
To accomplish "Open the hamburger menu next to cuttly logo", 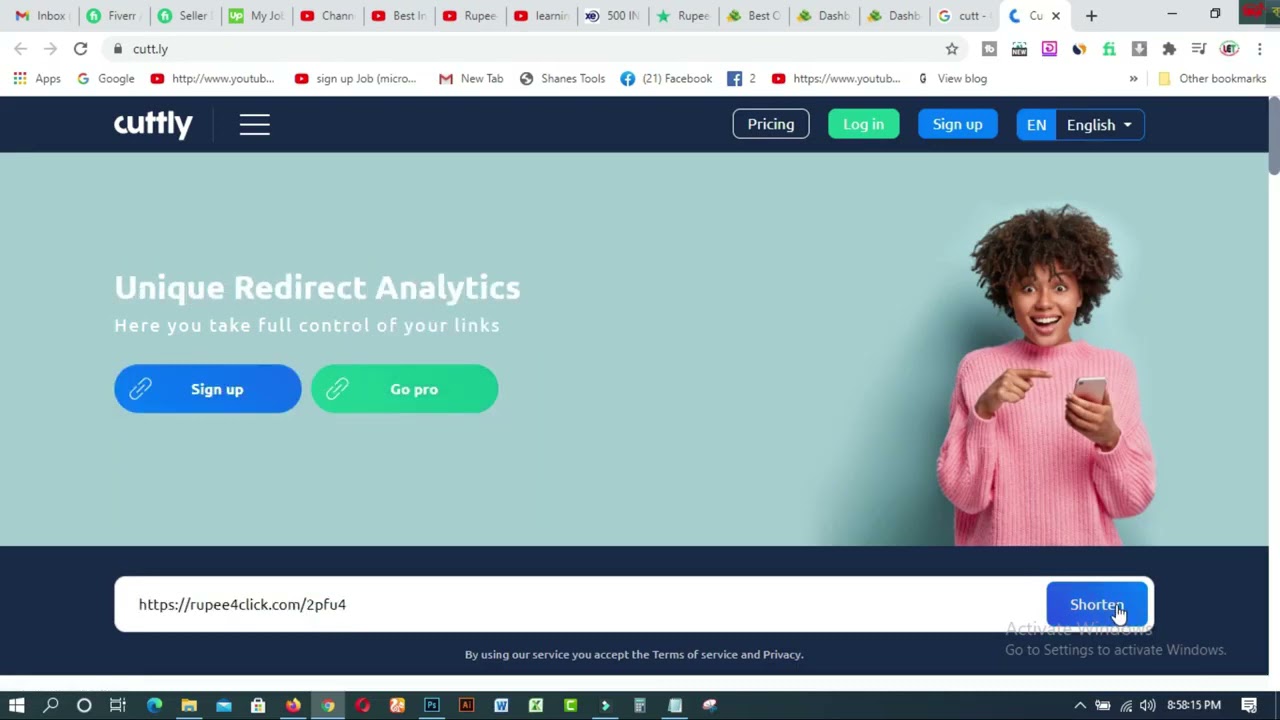I will coord(254,124).
